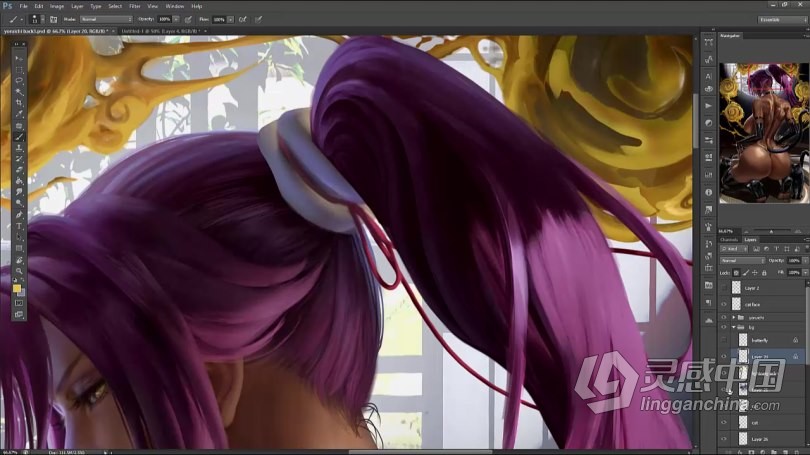Image resolution: width=810 pixels, height=455 pixels.
Task: Hide Layer 26 visibility
Action: coord(724,439)
